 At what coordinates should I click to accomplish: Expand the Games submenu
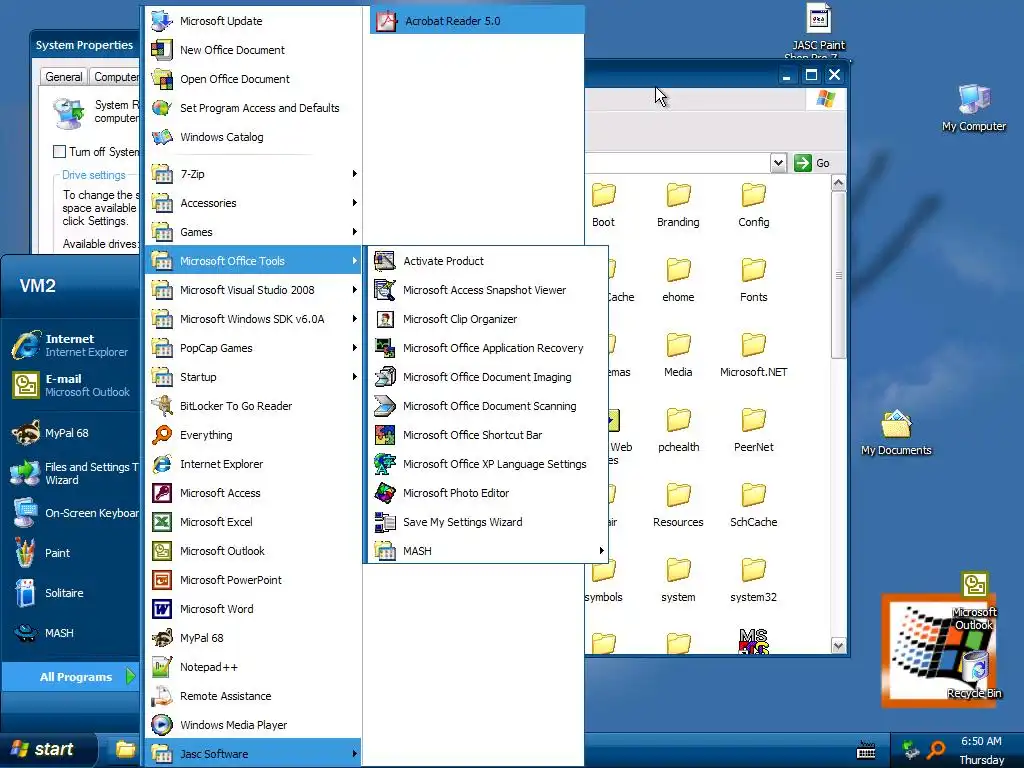click(x=253, y=232)
